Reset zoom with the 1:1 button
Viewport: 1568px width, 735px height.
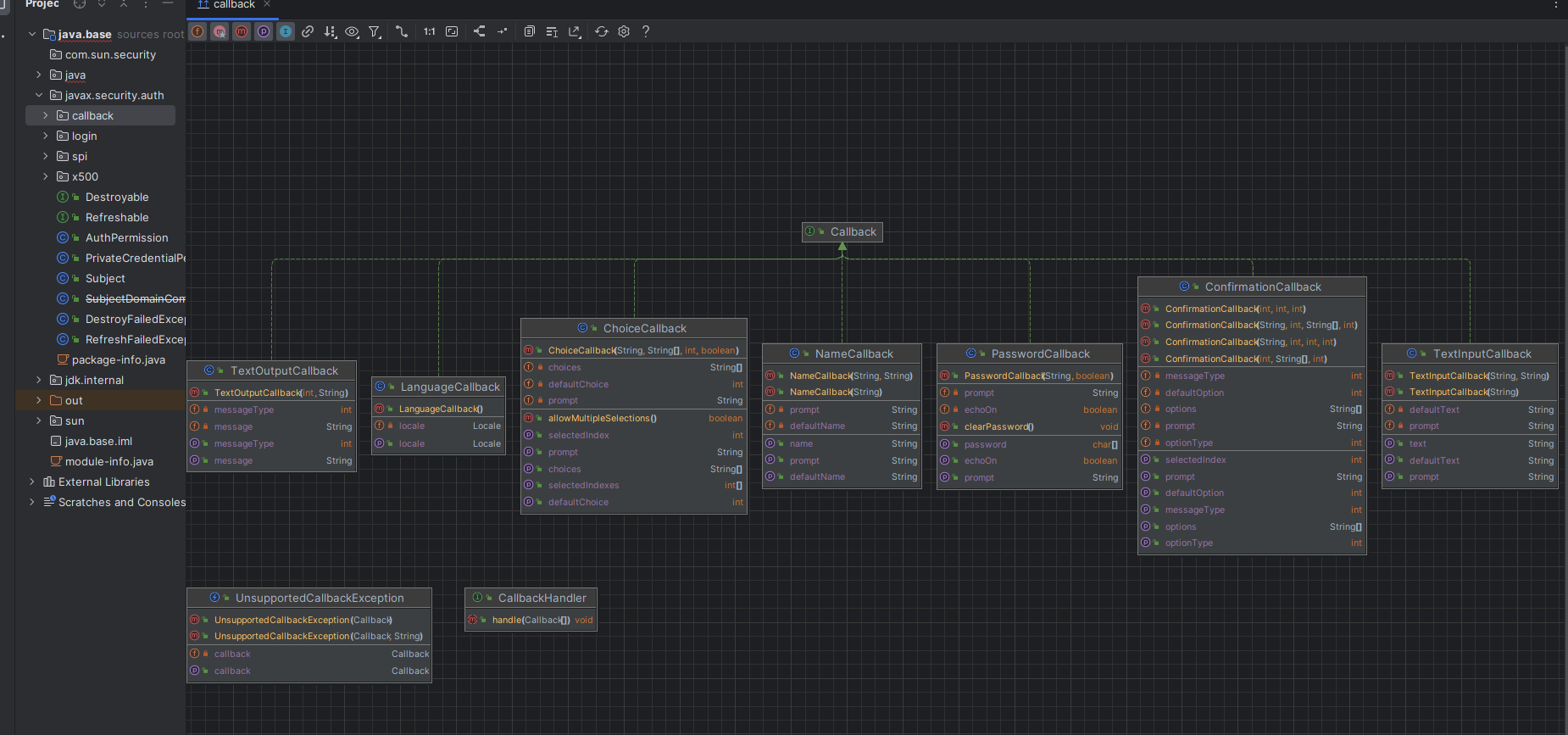pos(430,31)
